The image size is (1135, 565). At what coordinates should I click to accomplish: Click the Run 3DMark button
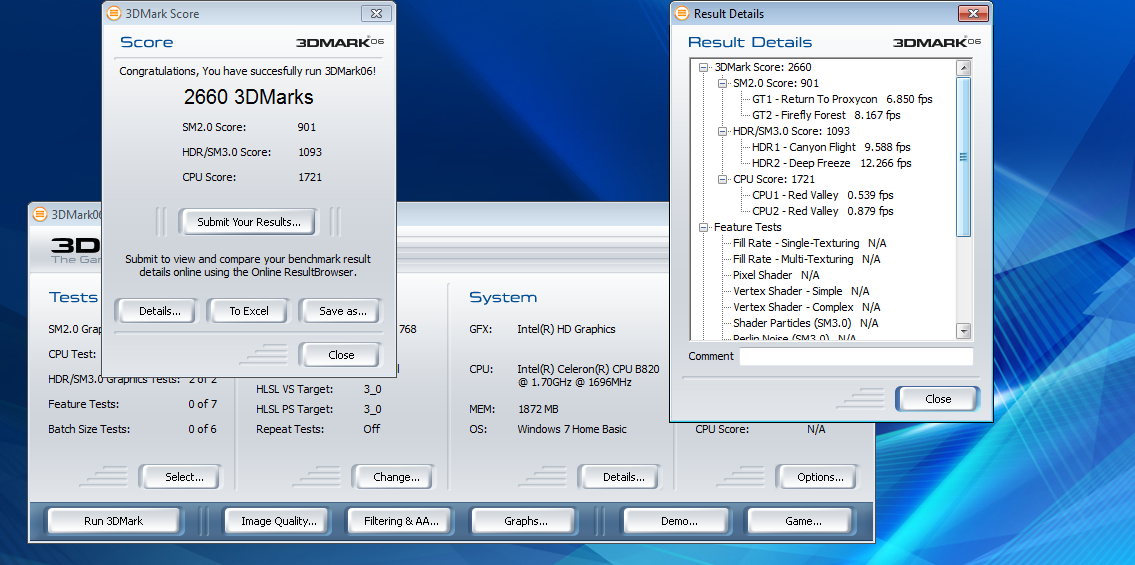[114, 521]
